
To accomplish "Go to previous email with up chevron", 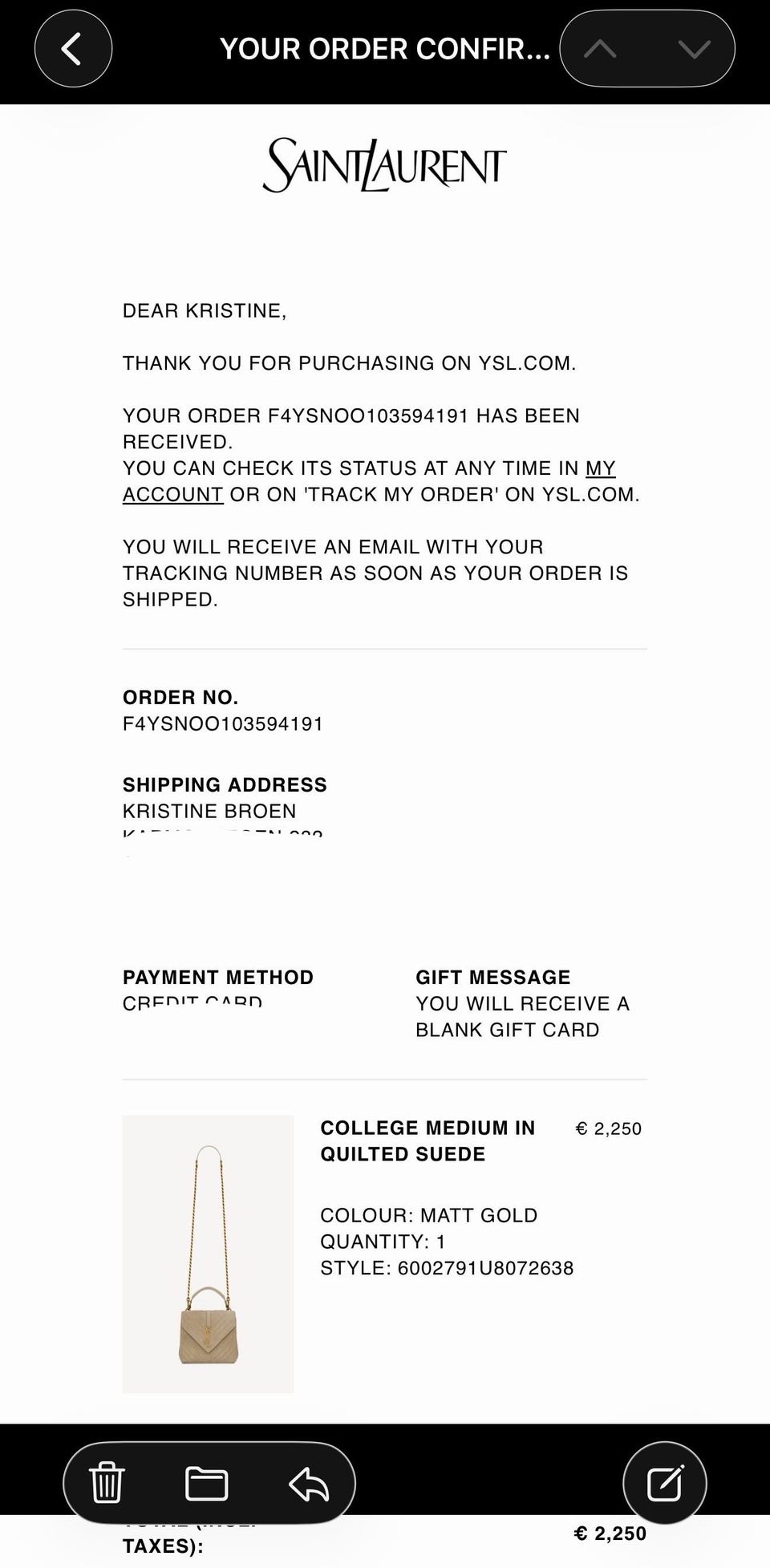I will 600,49.
